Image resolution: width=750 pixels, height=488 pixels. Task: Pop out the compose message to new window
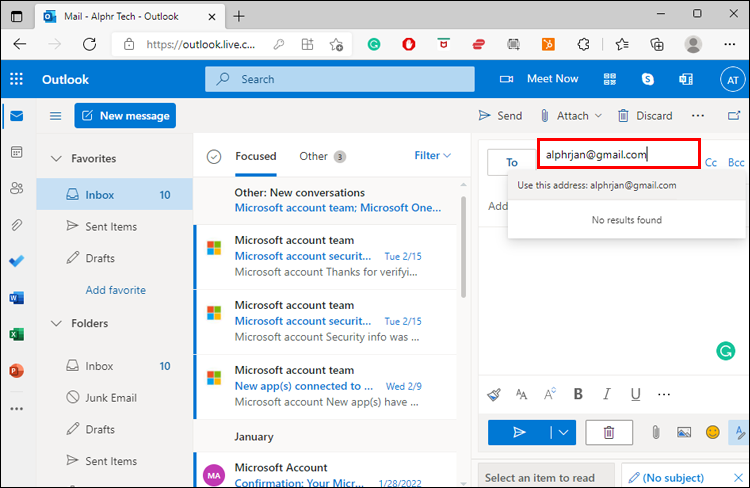click(x=734, y=115)
